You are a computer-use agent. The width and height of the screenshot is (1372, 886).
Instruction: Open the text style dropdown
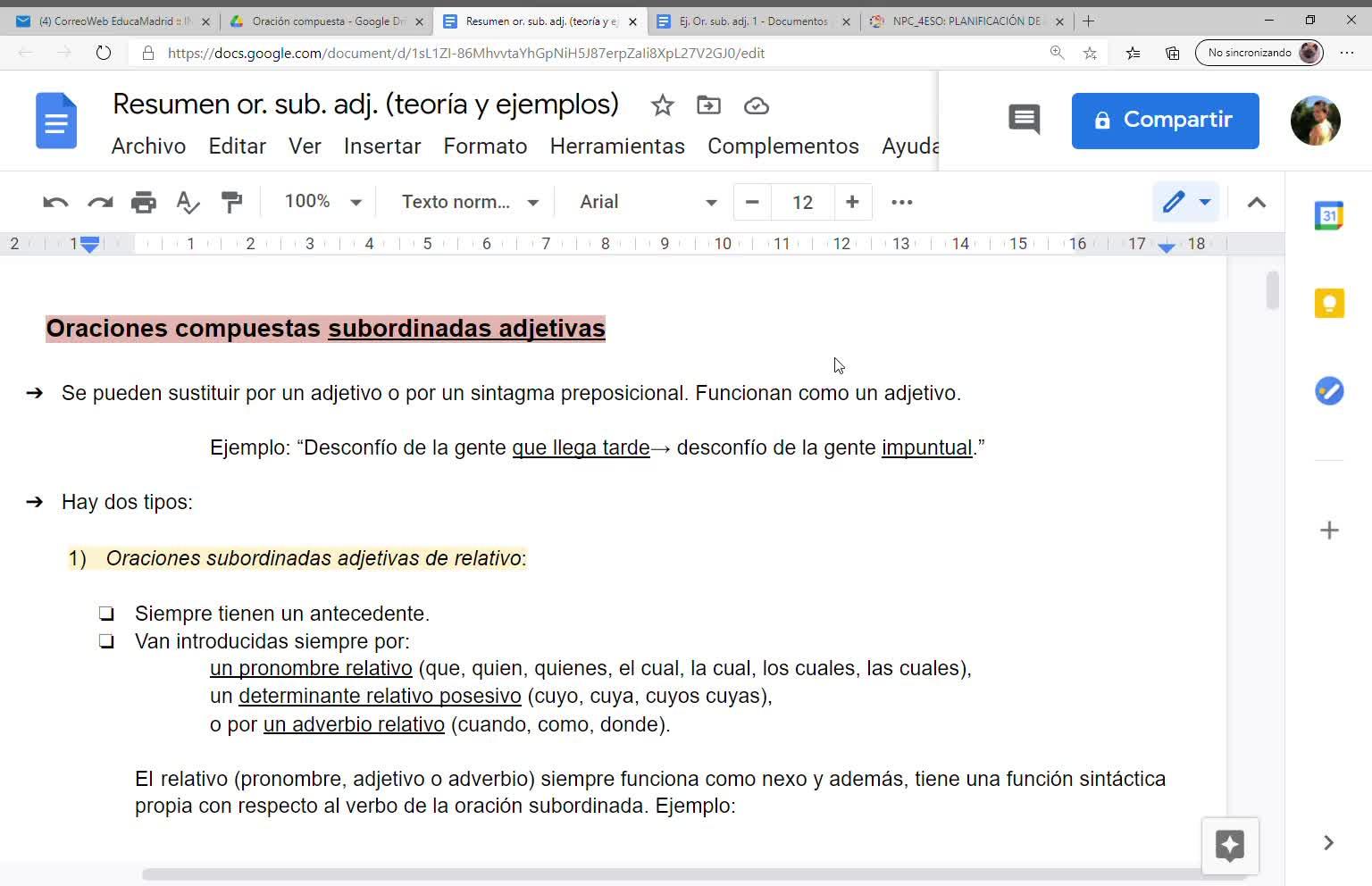[x=470, y=202]
